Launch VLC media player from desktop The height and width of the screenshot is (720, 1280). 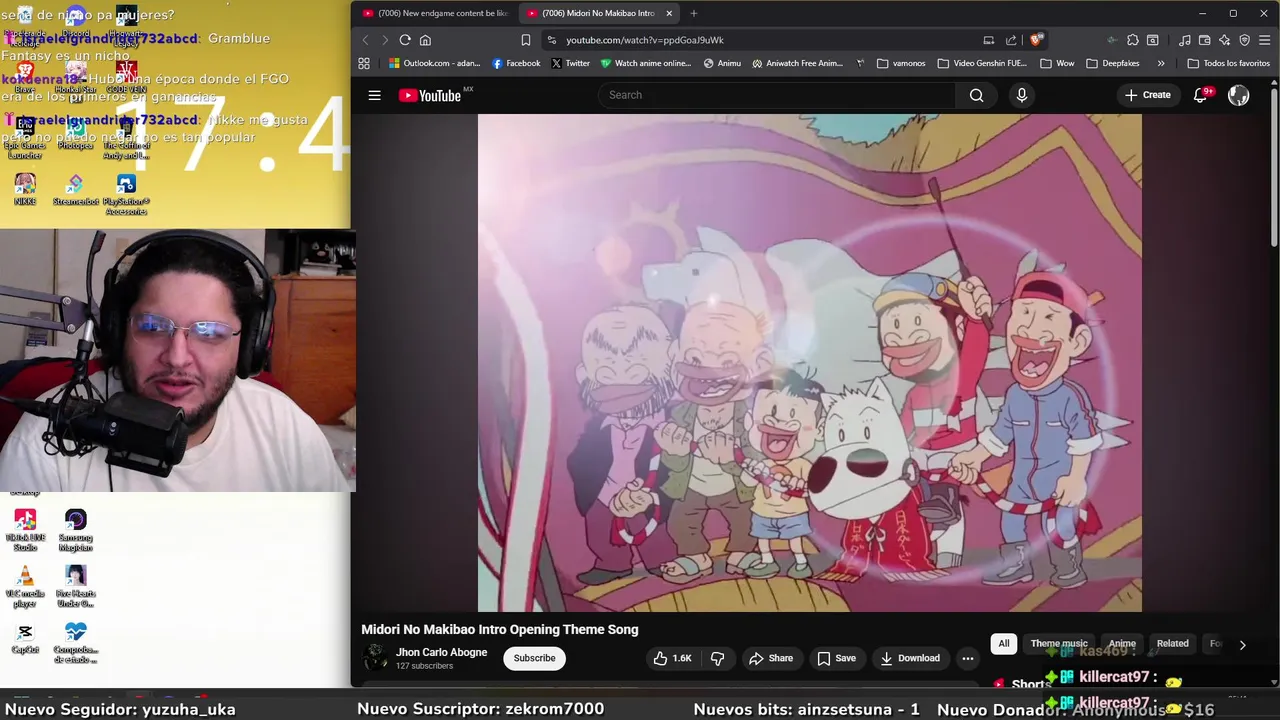(x=25, y=587)
